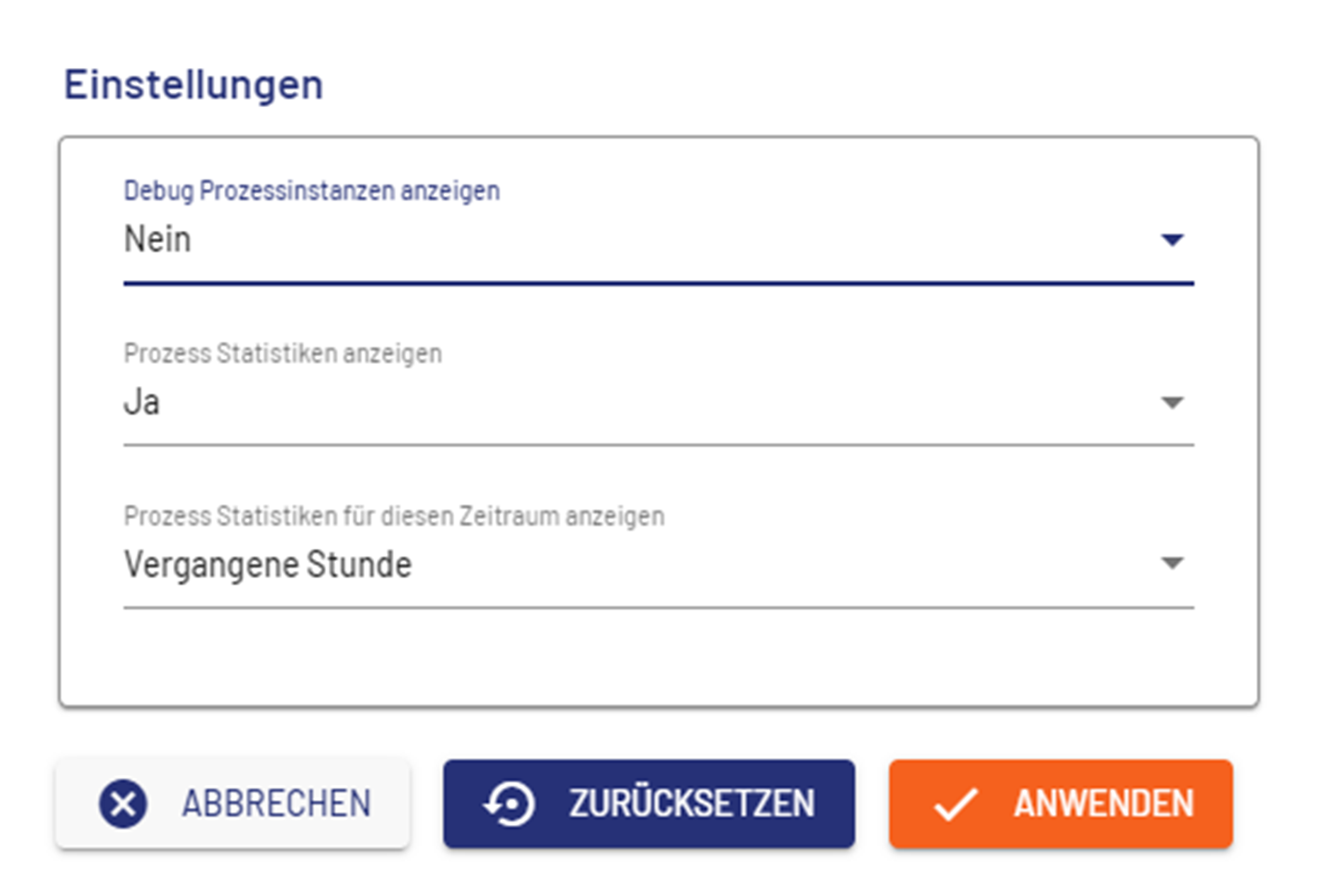
Task: Click the underline beneath the Ja field
Action: [x=658, y=445]
